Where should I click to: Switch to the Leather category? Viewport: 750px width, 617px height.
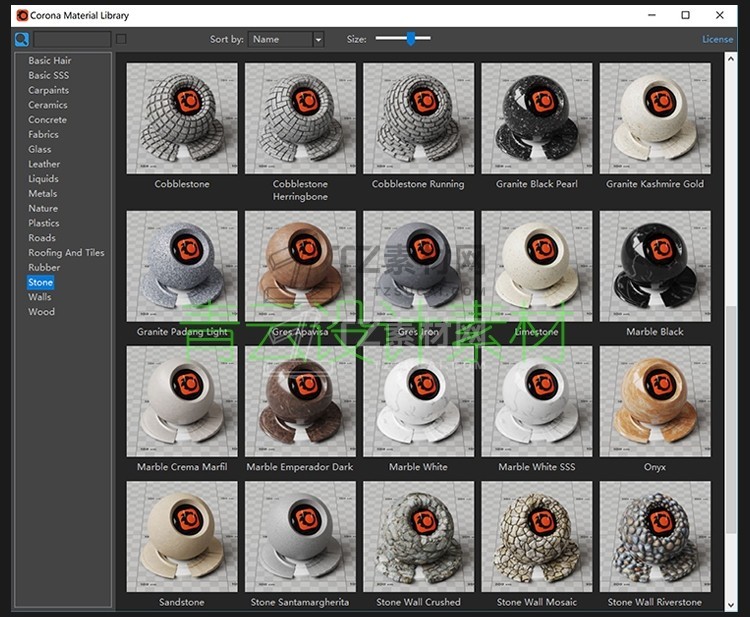(x=44, y=164)
